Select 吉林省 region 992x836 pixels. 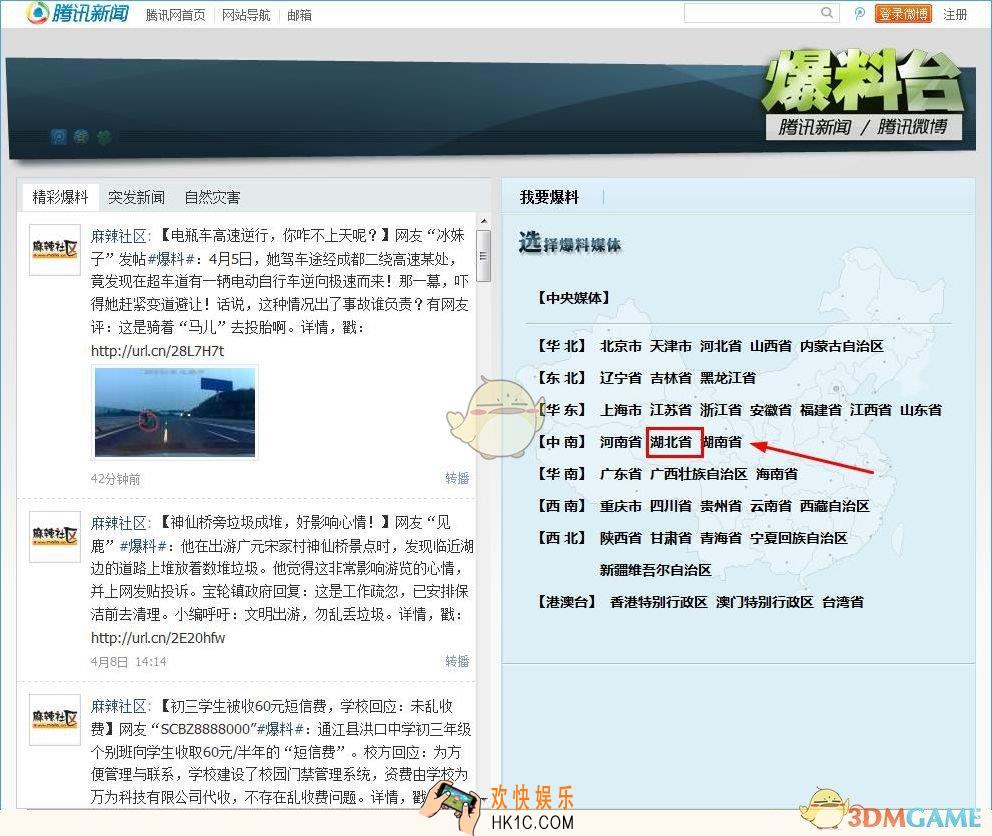point(671,378)
